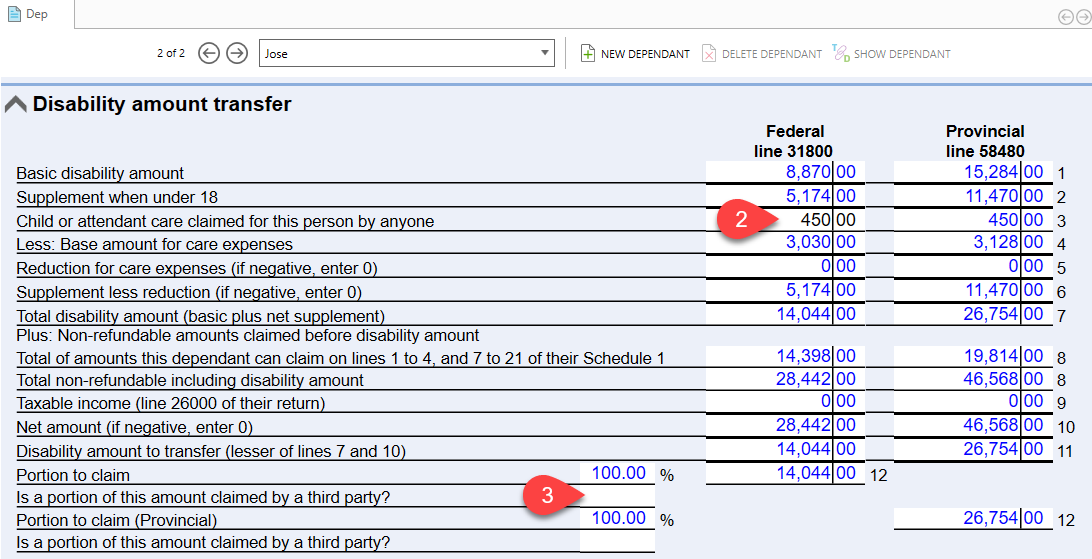Image resolution: width=1092 pixels, height=559 pixels.
Task: Click provincial claimed amount 26,754 line 12
Action: click(972, 518)
